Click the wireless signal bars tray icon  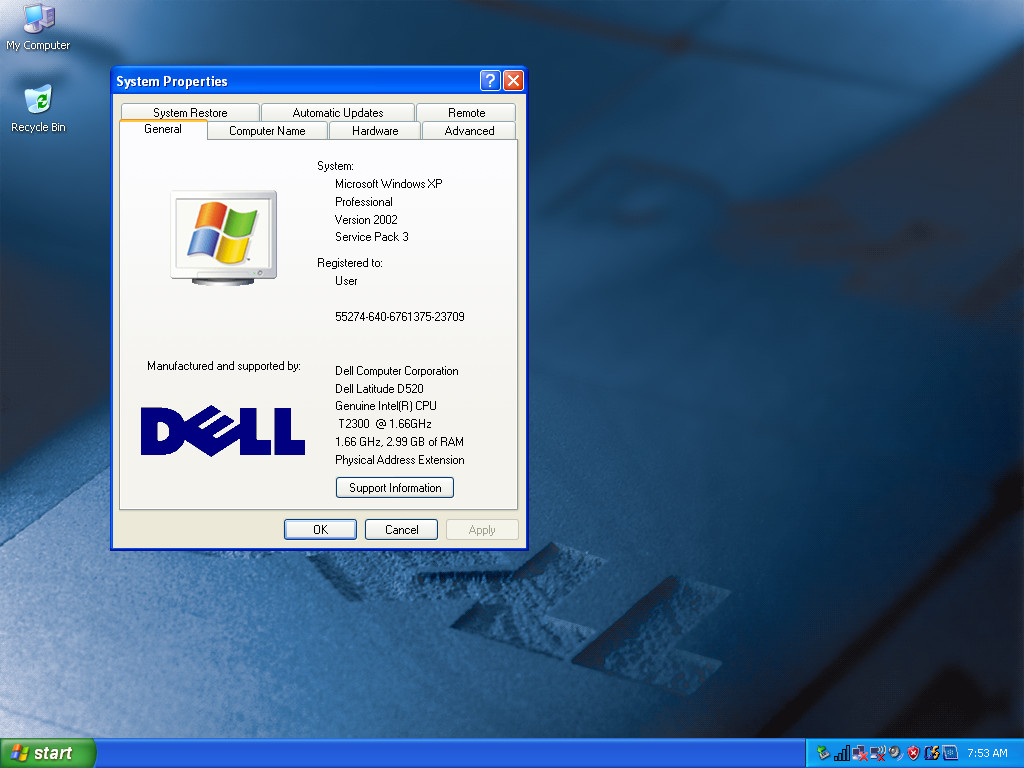pos(842,753)
